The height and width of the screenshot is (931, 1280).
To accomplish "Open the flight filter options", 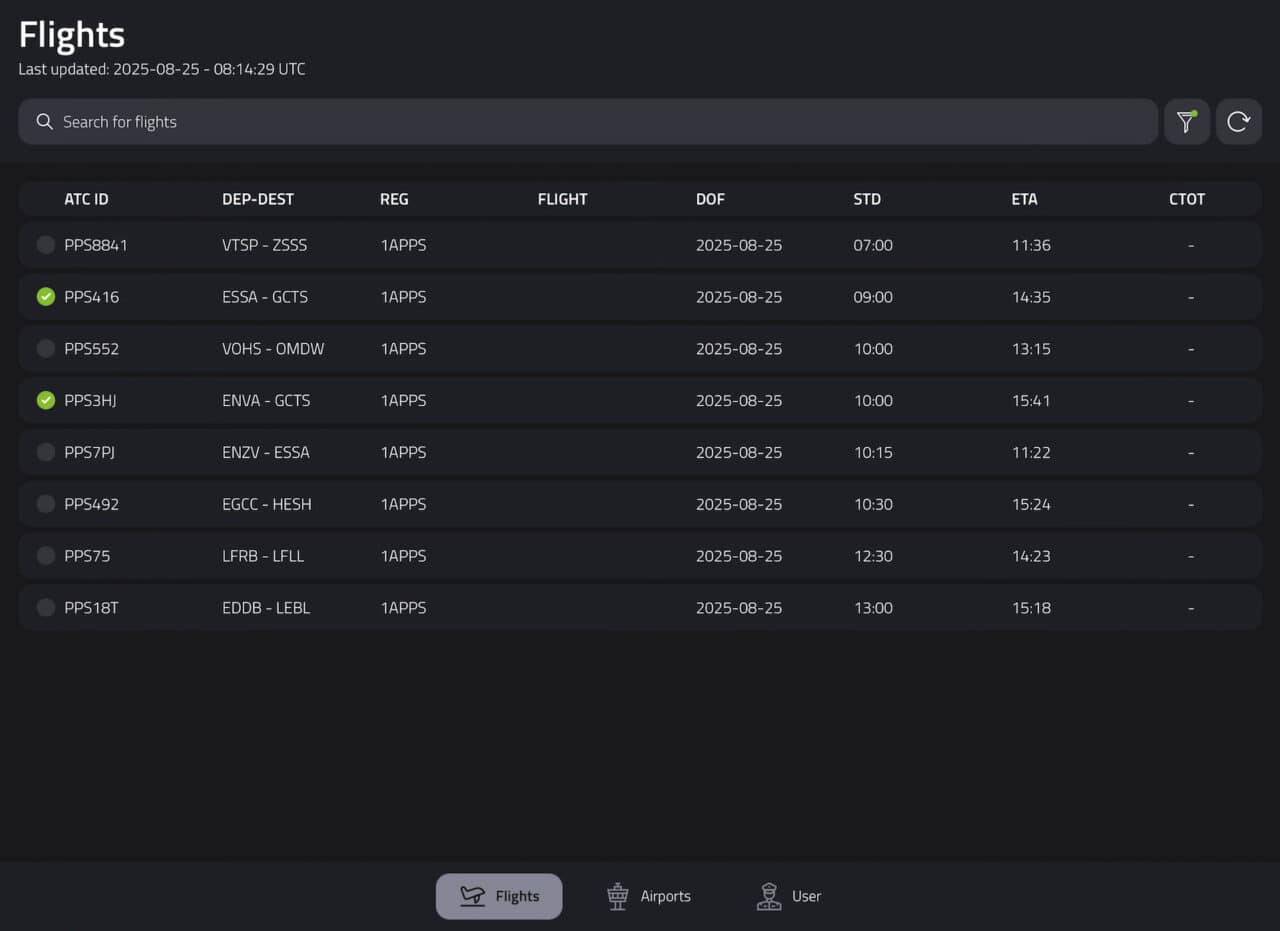I will click(1187, 121).
